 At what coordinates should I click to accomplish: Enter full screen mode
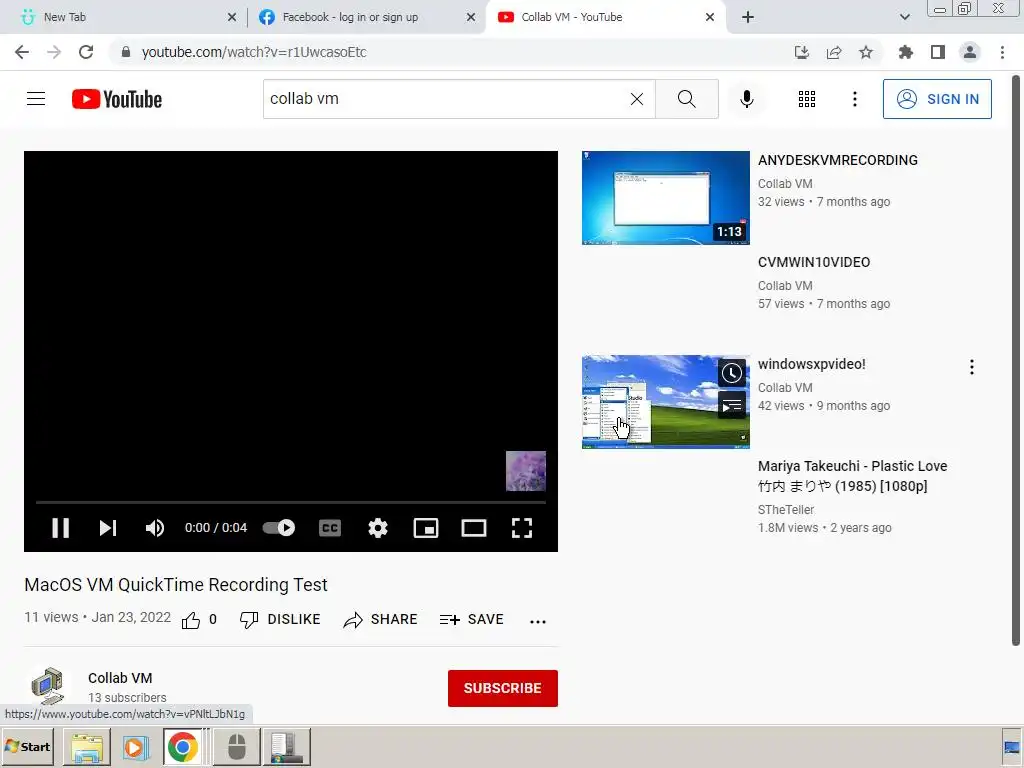[522, 528]
